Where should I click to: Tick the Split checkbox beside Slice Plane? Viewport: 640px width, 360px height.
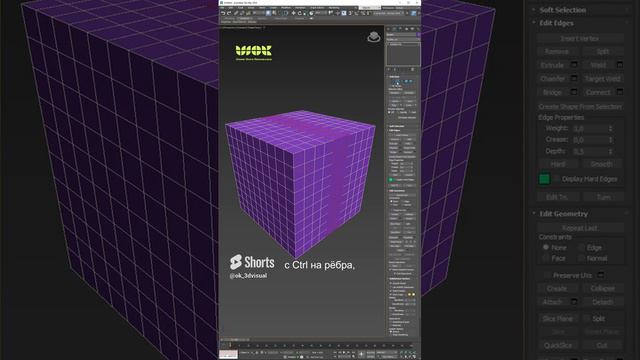[587, 318]
